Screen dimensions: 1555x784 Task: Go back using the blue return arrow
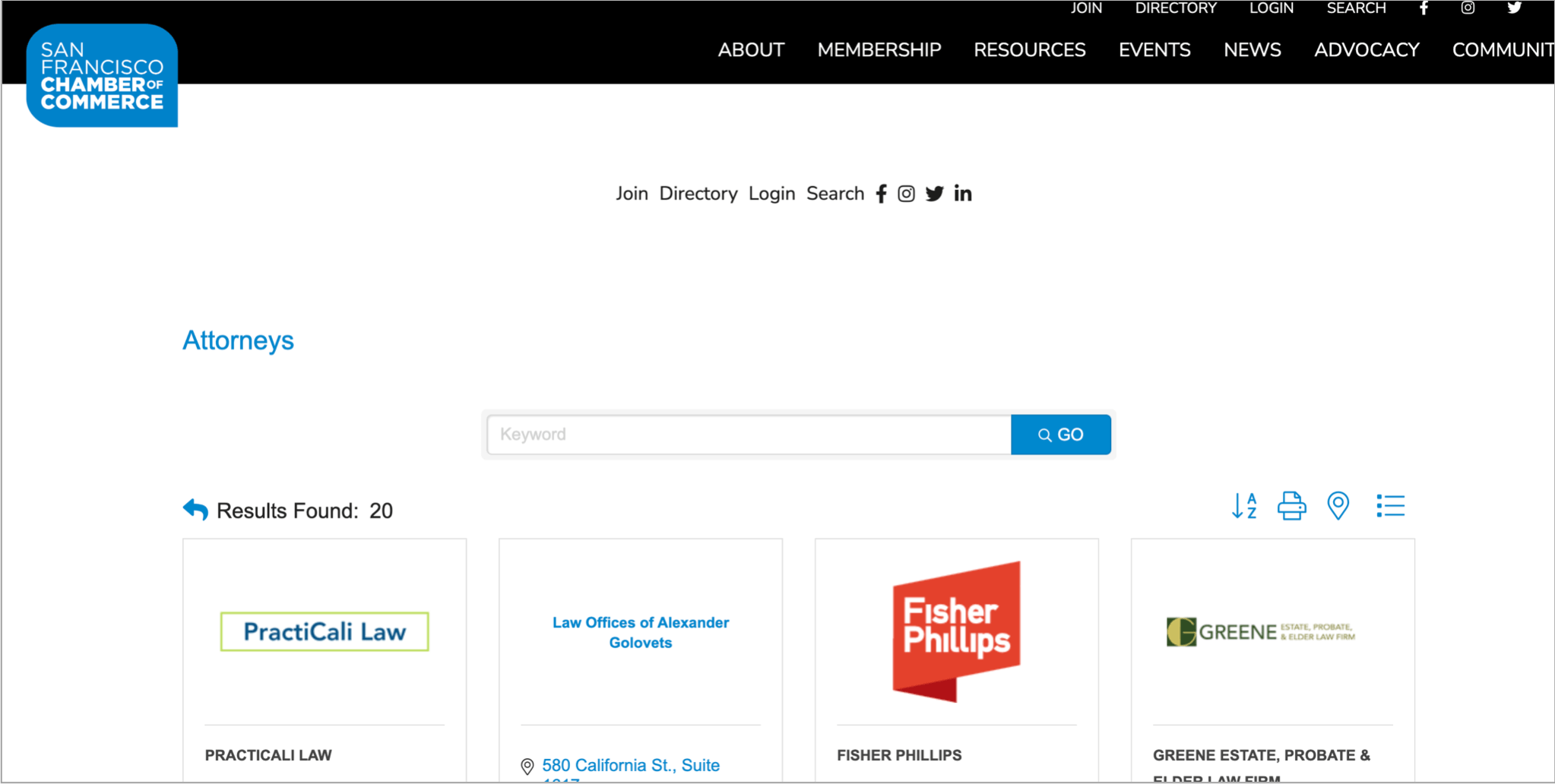click(x=195, y=510)
